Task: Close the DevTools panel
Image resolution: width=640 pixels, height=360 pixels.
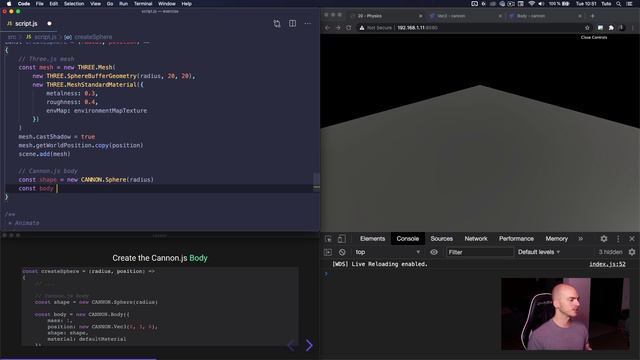Action: tap(632, 239)
